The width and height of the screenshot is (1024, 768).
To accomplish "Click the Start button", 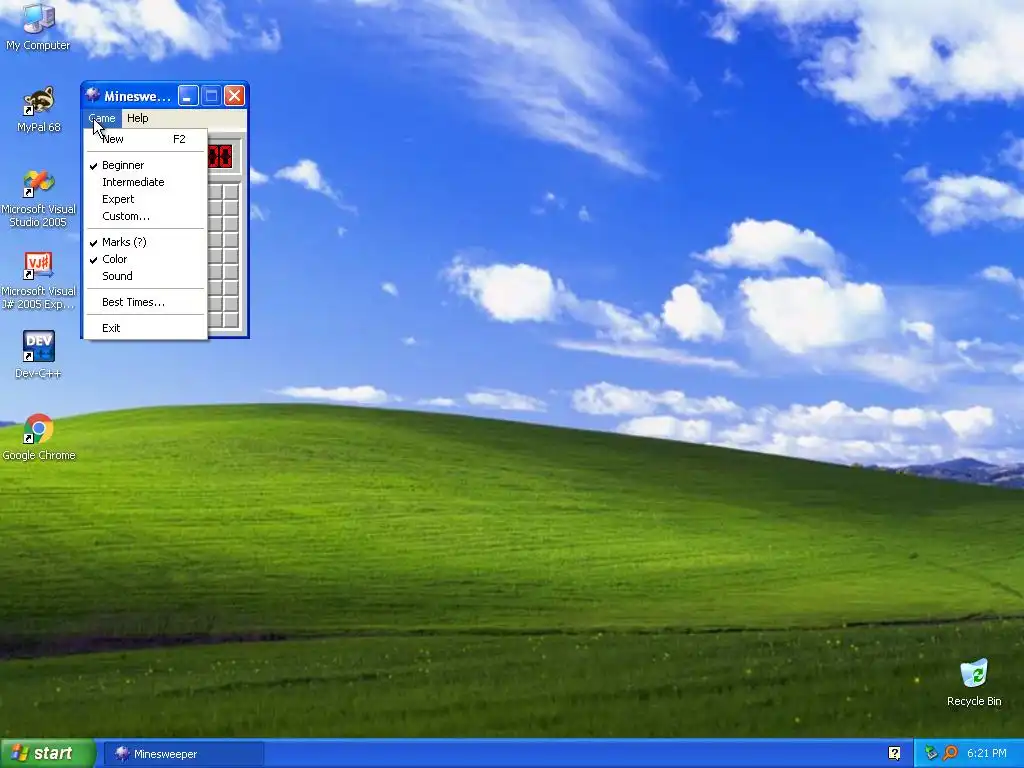I will [x=47, y=753].
